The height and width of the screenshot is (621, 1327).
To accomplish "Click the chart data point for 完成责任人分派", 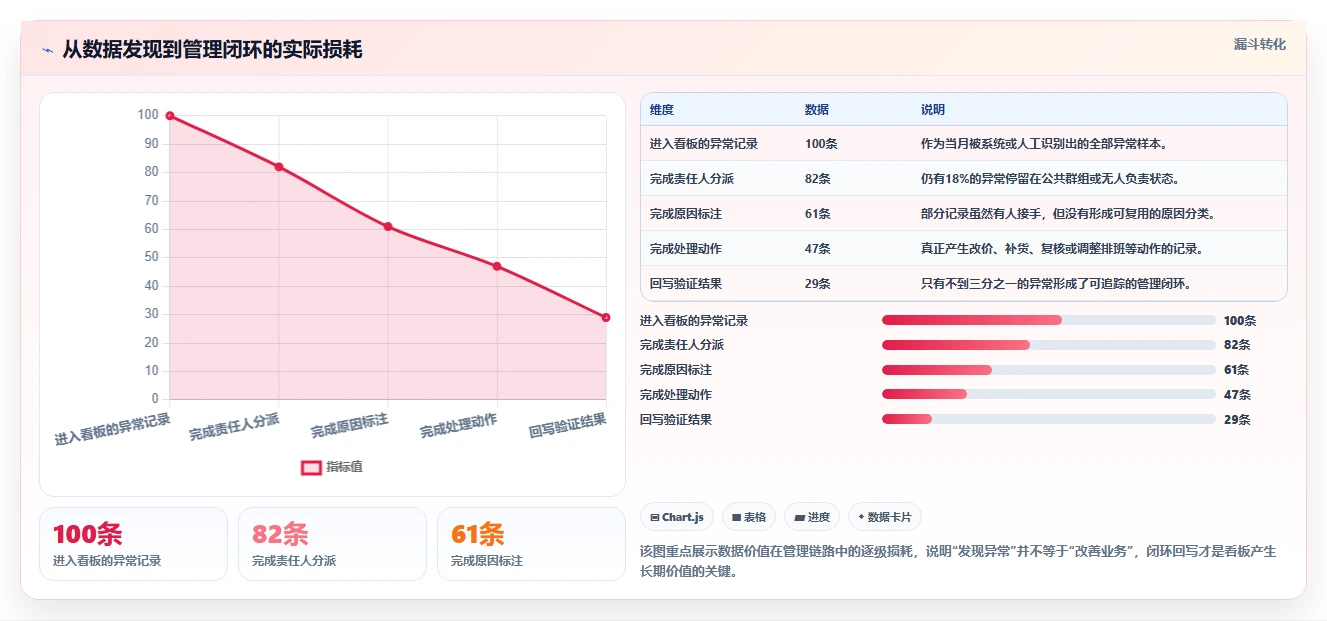I will coord(279,167).
